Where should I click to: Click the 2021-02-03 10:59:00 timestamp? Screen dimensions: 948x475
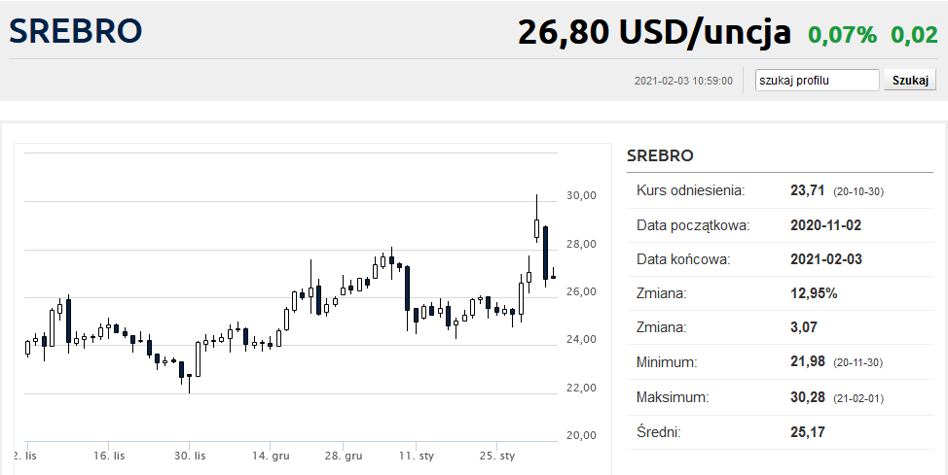click(683, 81)
